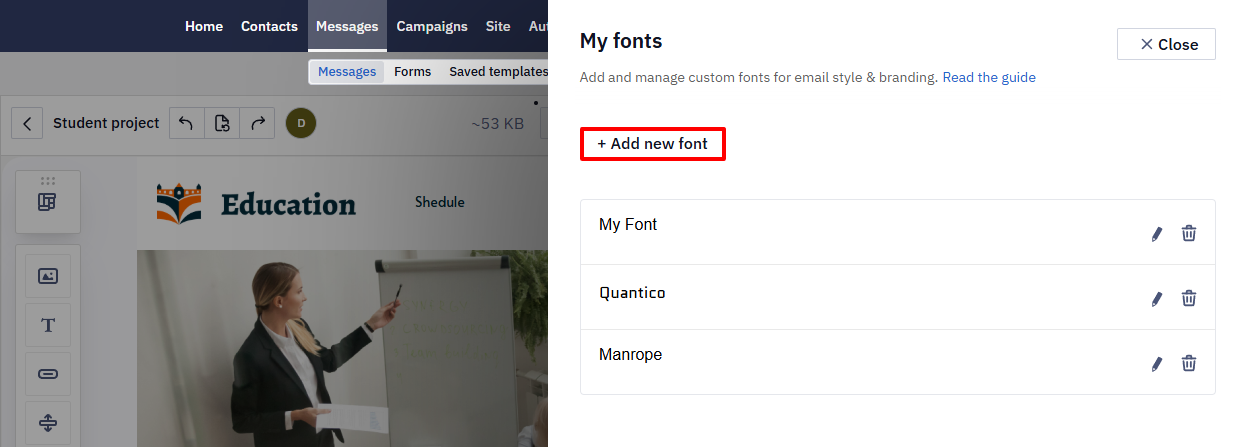Screen dimensions: 1235x447
Task: Select the teacher photo in the email
Action: click(x=342, y=348)
